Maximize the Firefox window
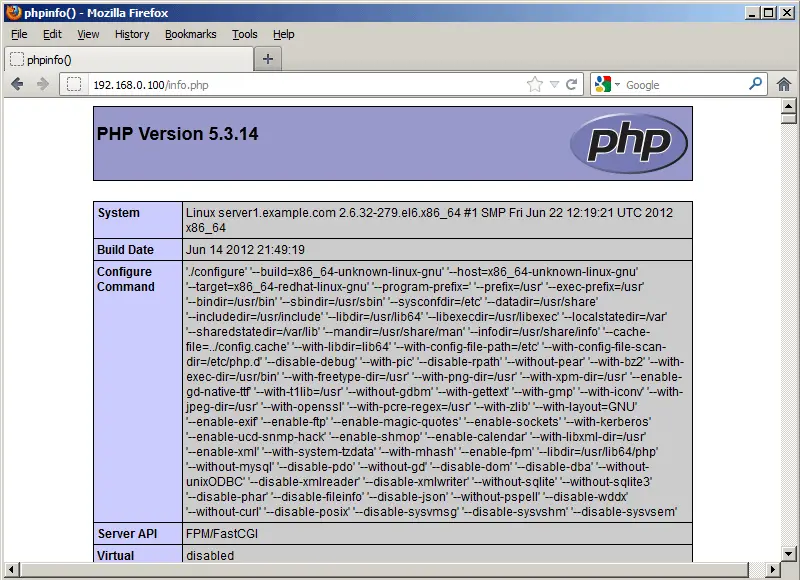 coord(768,13)
